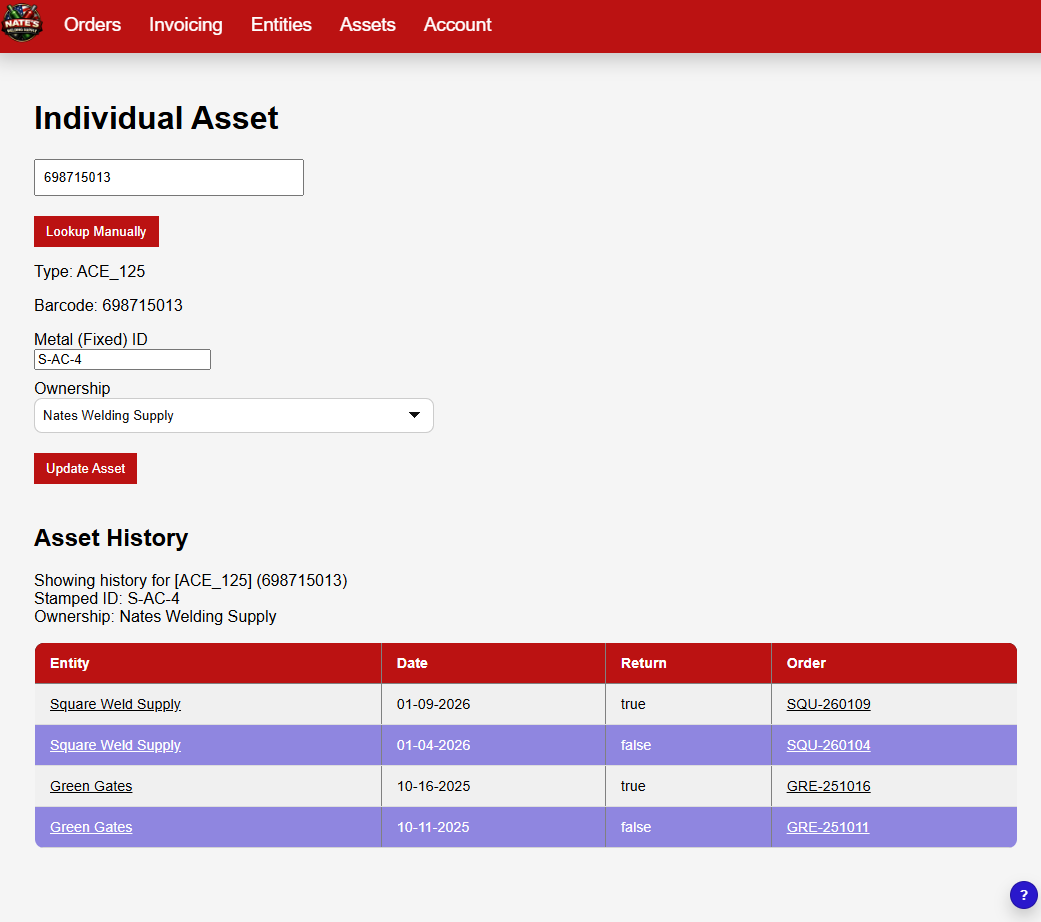The height and width of the screenshot is (922, 1041).
Task: Select the Metal (Fixed) ID text field
Action: pos(122,359)
